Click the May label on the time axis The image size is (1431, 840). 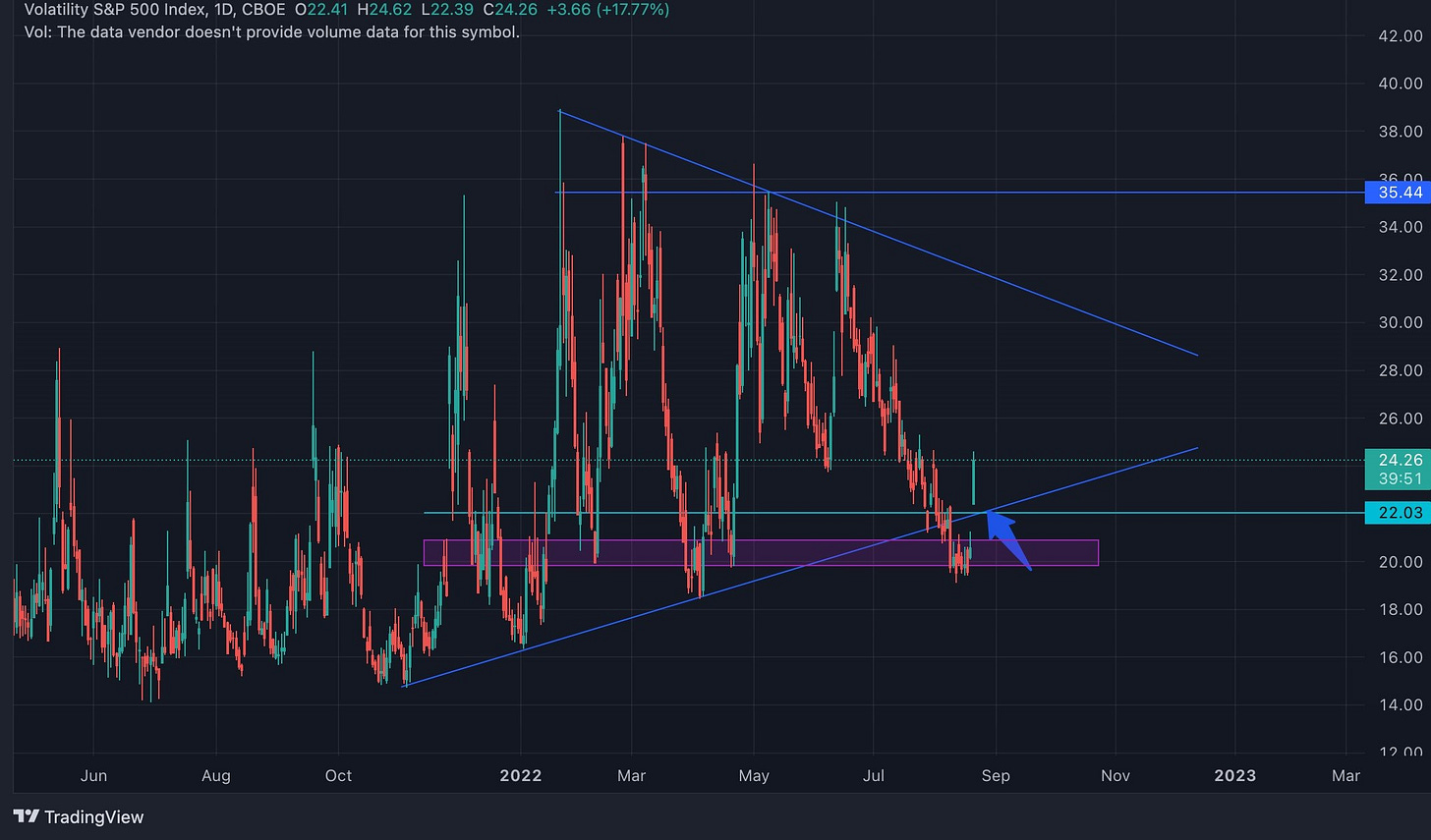click(x=754, y=776)
